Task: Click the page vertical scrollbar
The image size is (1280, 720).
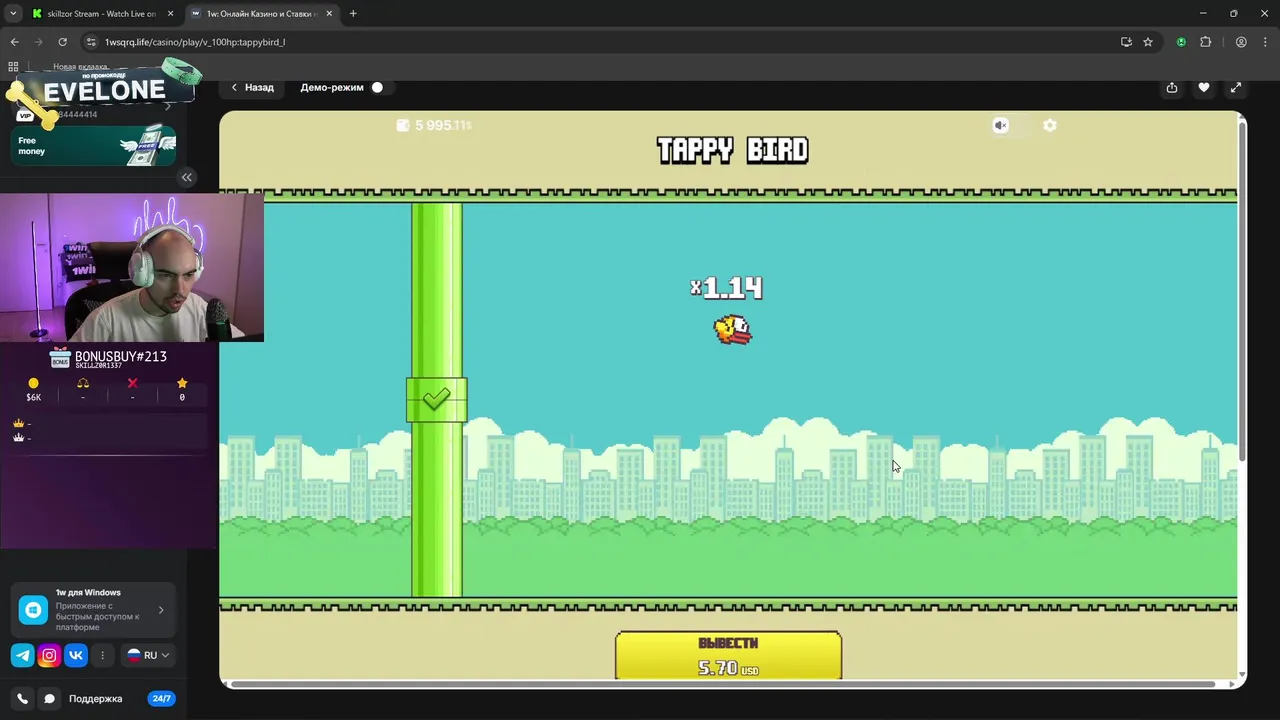Action: pos(1242,290)
